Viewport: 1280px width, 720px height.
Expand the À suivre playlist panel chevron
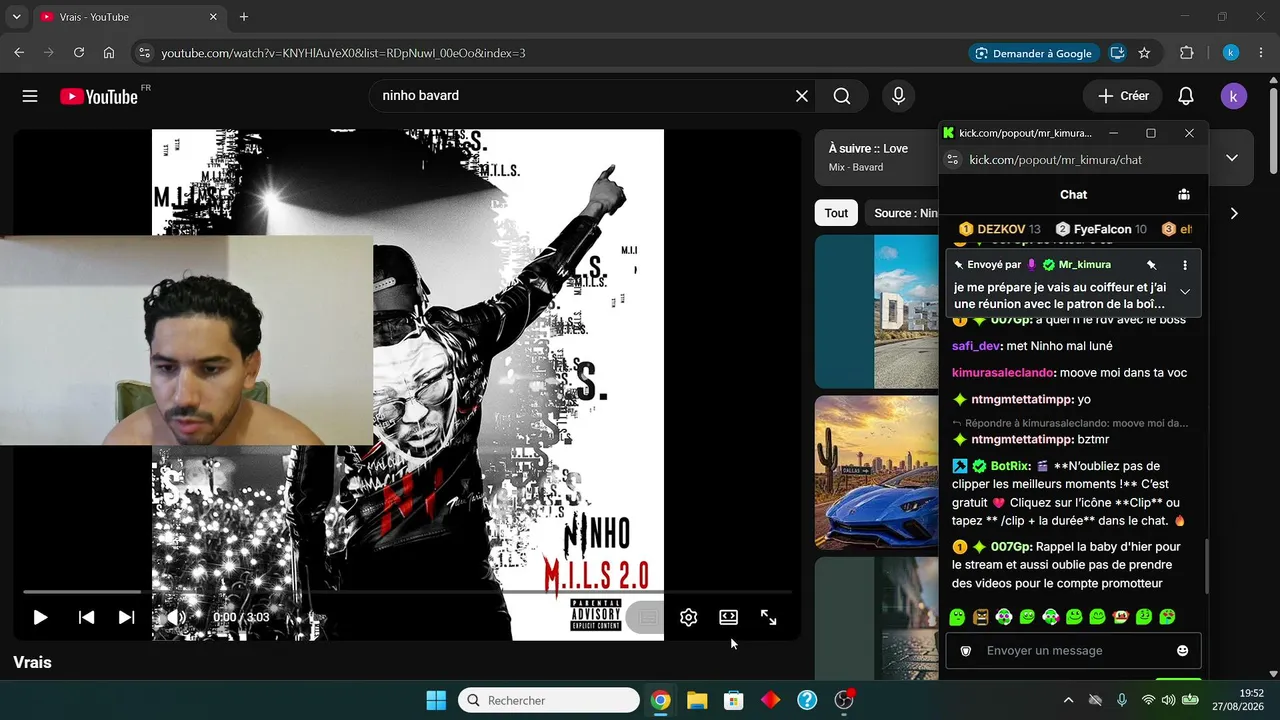[1232, 158]
